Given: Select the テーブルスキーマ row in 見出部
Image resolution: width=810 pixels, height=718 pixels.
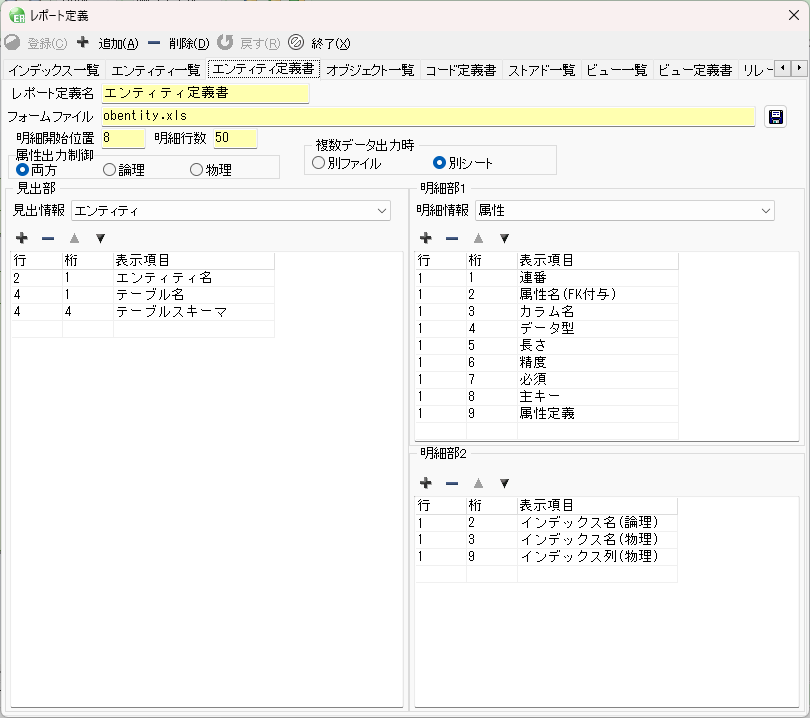Looking at the screenshot, I should (x=143, y=312).
